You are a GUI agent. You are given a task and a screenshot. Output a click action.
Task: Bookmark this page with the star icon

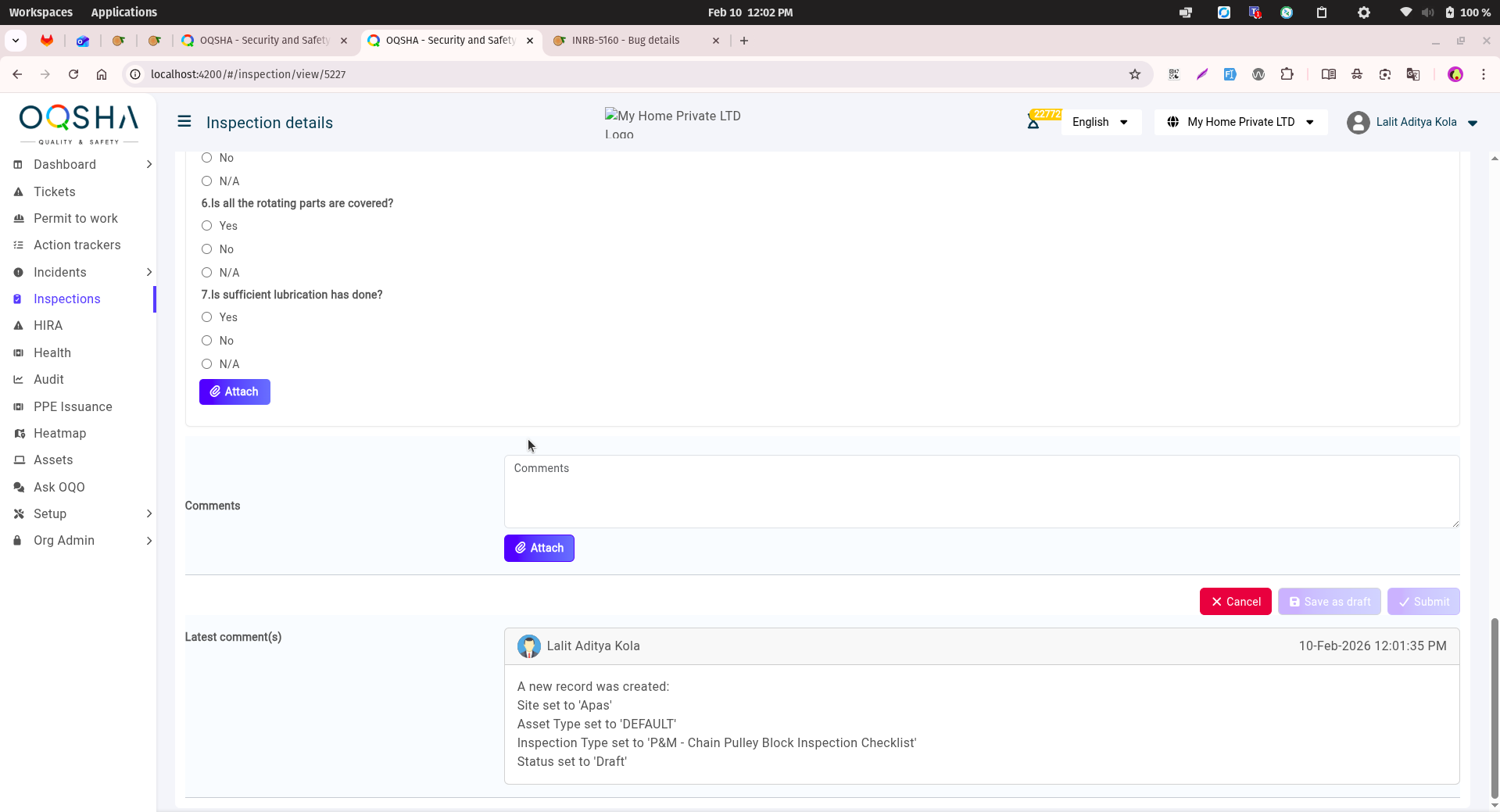(x=1135, y=74)
